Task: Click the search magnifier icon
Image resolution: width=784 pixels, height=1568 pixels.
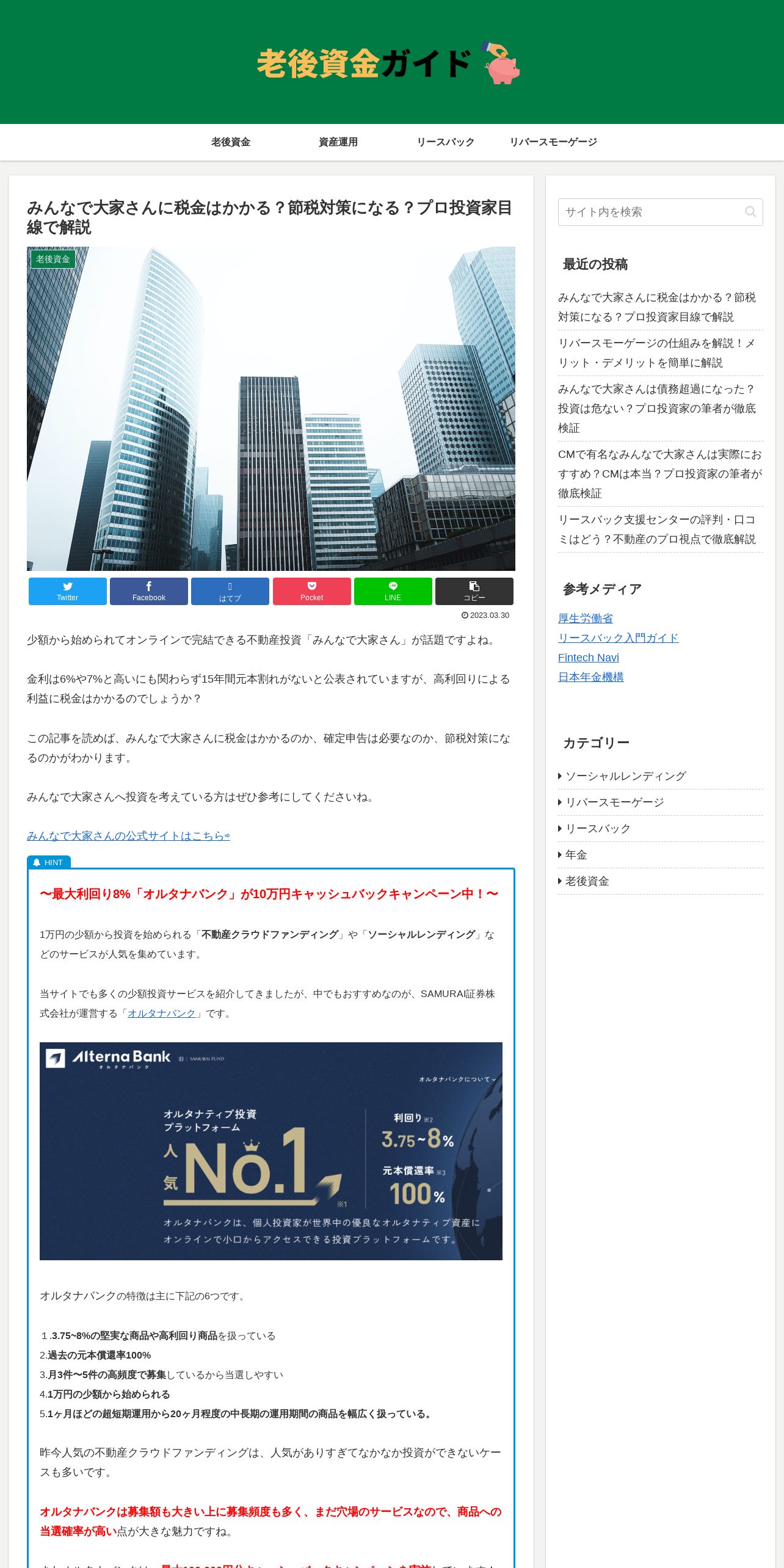Action: coord(750,212)
